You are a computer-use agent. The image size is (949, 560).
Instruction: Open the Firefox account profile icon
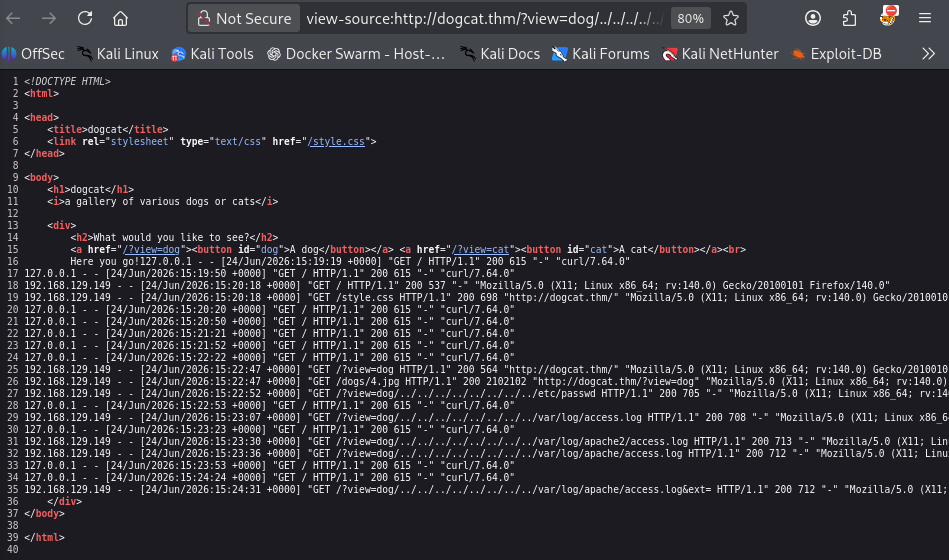(813, 19)
